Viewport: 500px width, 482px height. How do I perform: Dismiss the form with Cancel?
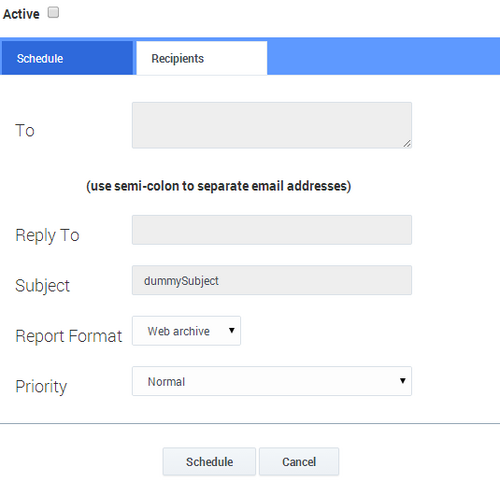click(299, 462)
